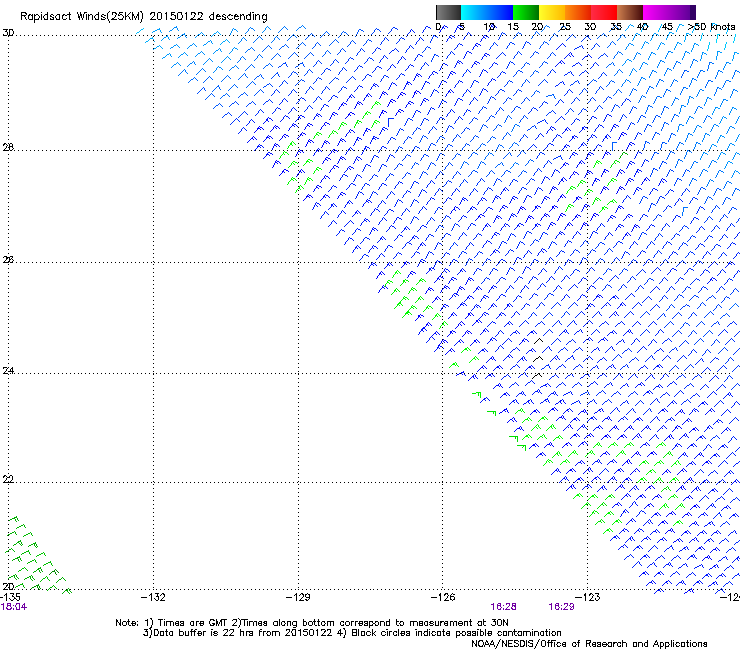Pick the red 30-35 knots color segment
The width and height of the screenshot is (740, 650).
[x=604, y=12]
